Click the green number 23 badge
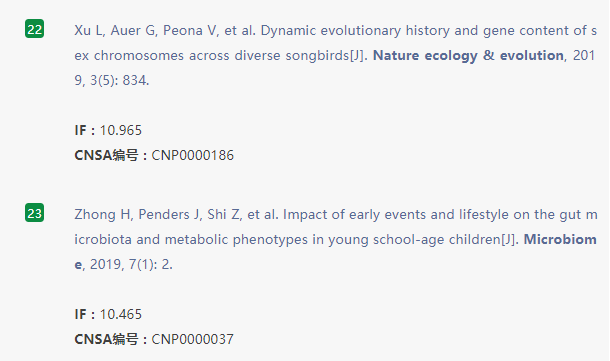Screen dimensions: 610x361 pyautogui.click(x=35, y=213)
